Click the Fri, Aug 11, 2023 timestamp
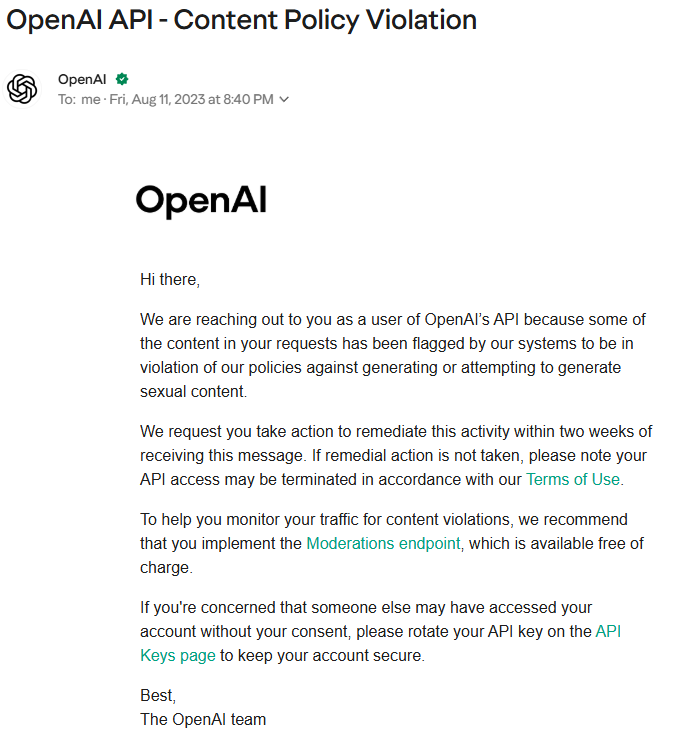 click(191, 99)
